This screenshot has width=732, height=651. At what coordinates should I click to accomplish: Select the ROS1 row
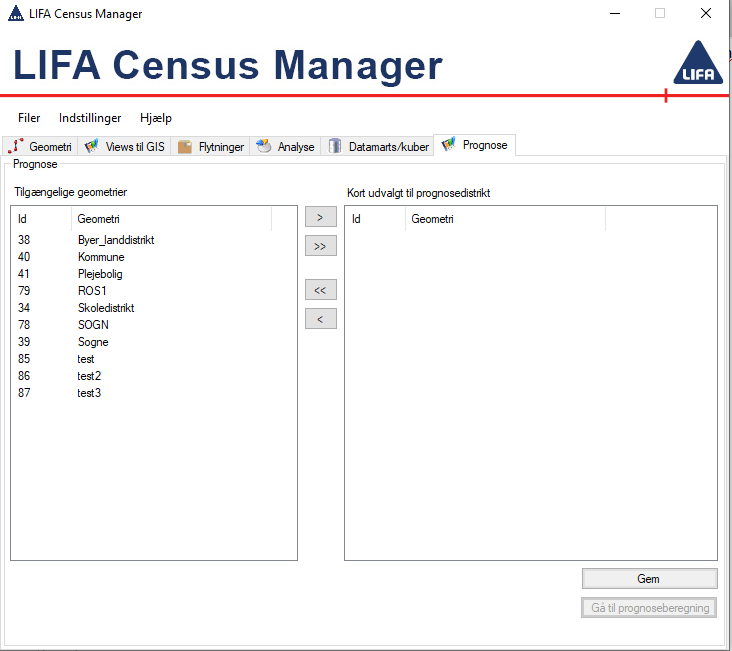click(154, 291)
